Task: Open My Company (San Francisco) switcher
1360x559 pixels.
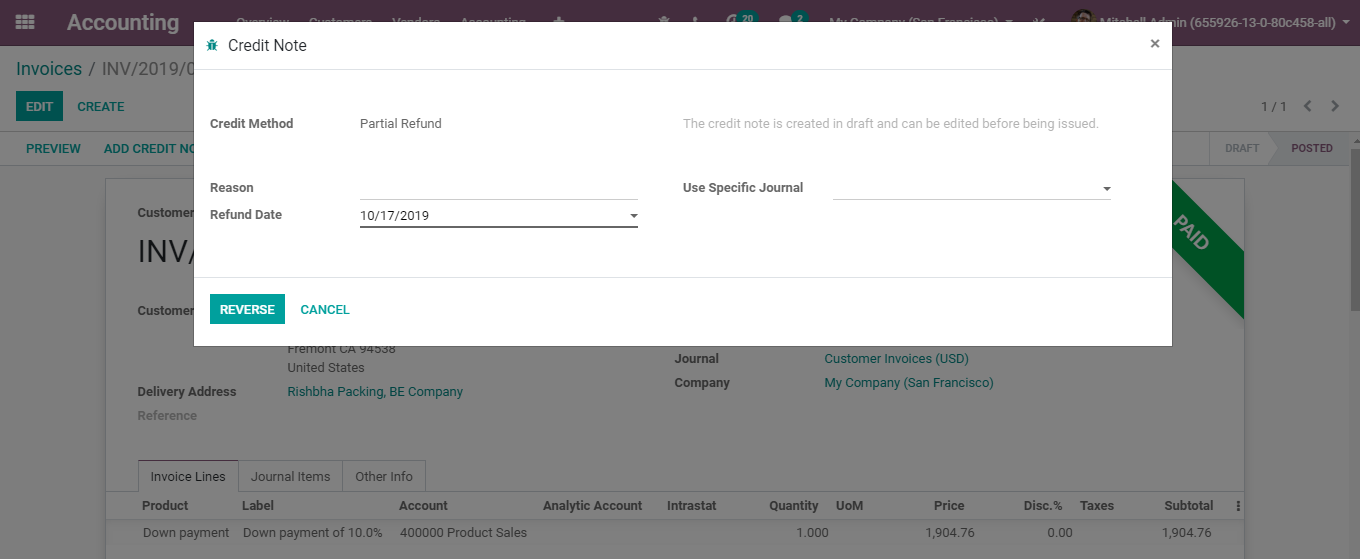Action: point(920,22)
